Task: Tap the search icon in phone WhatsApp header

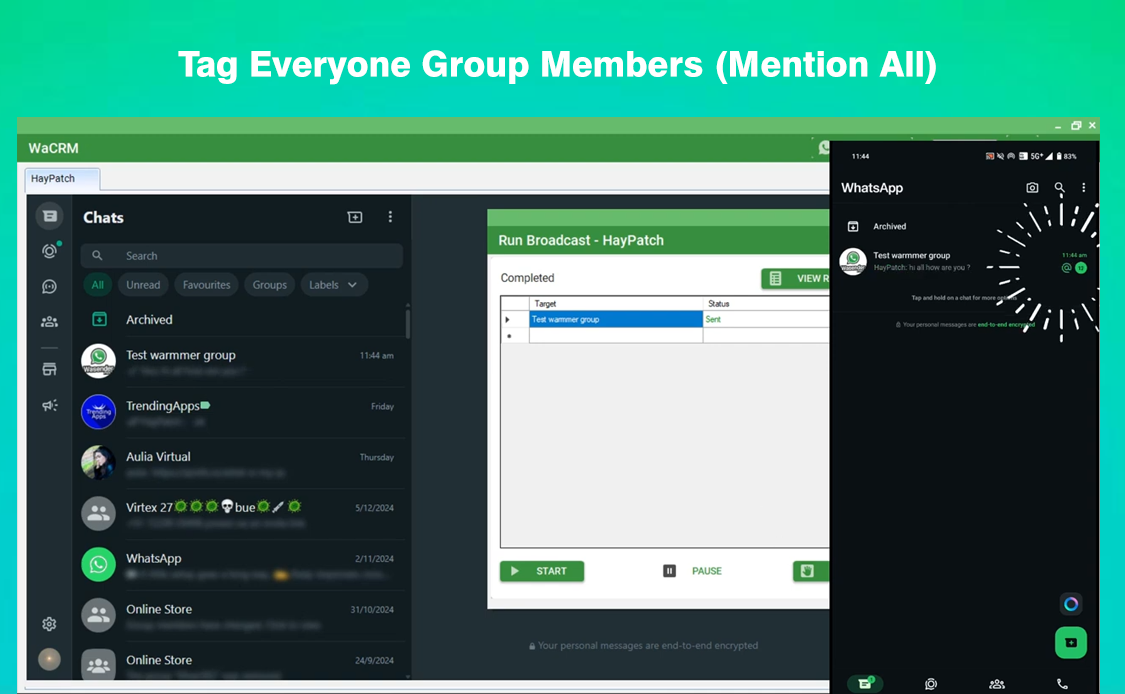Action: pyautogui.click(x=1059, y=188)
